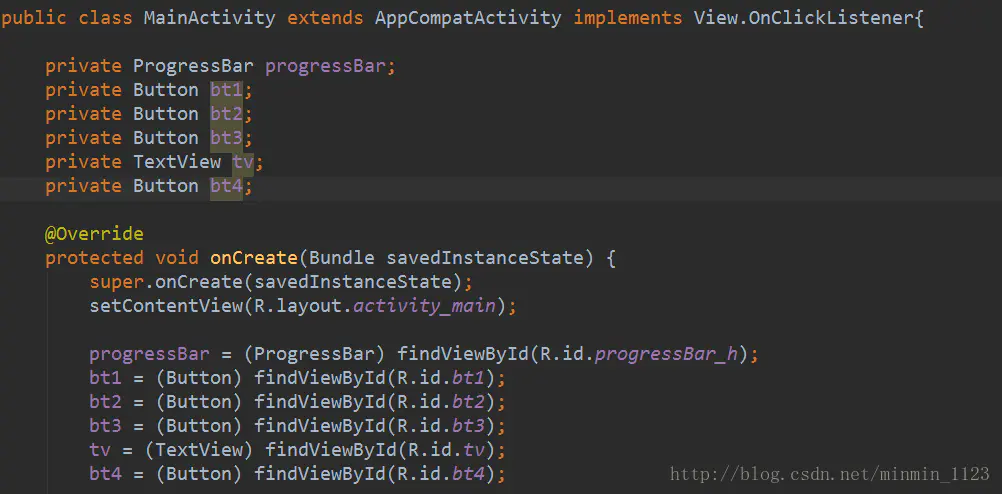1002x494 pixels.
Task: Click "tv" variable starting its findViewById assignment
Action: tap(100, 451)
